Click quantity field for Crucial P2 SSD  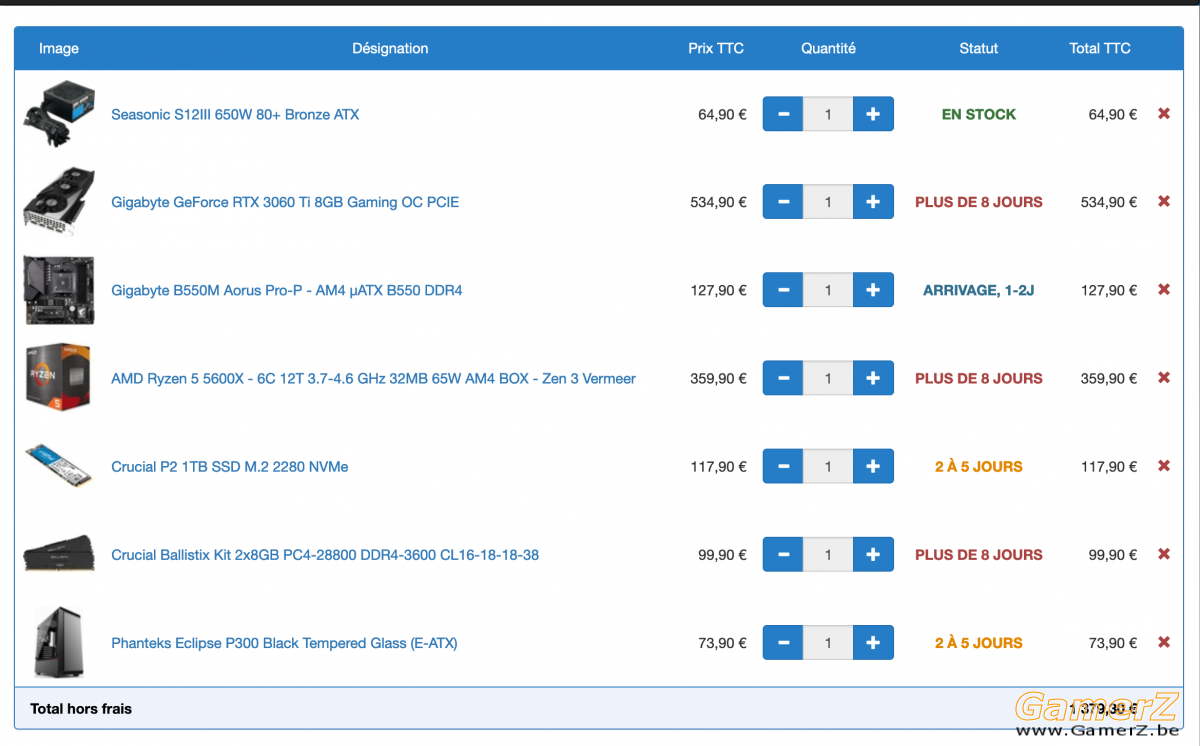click(x=828, y=466)
